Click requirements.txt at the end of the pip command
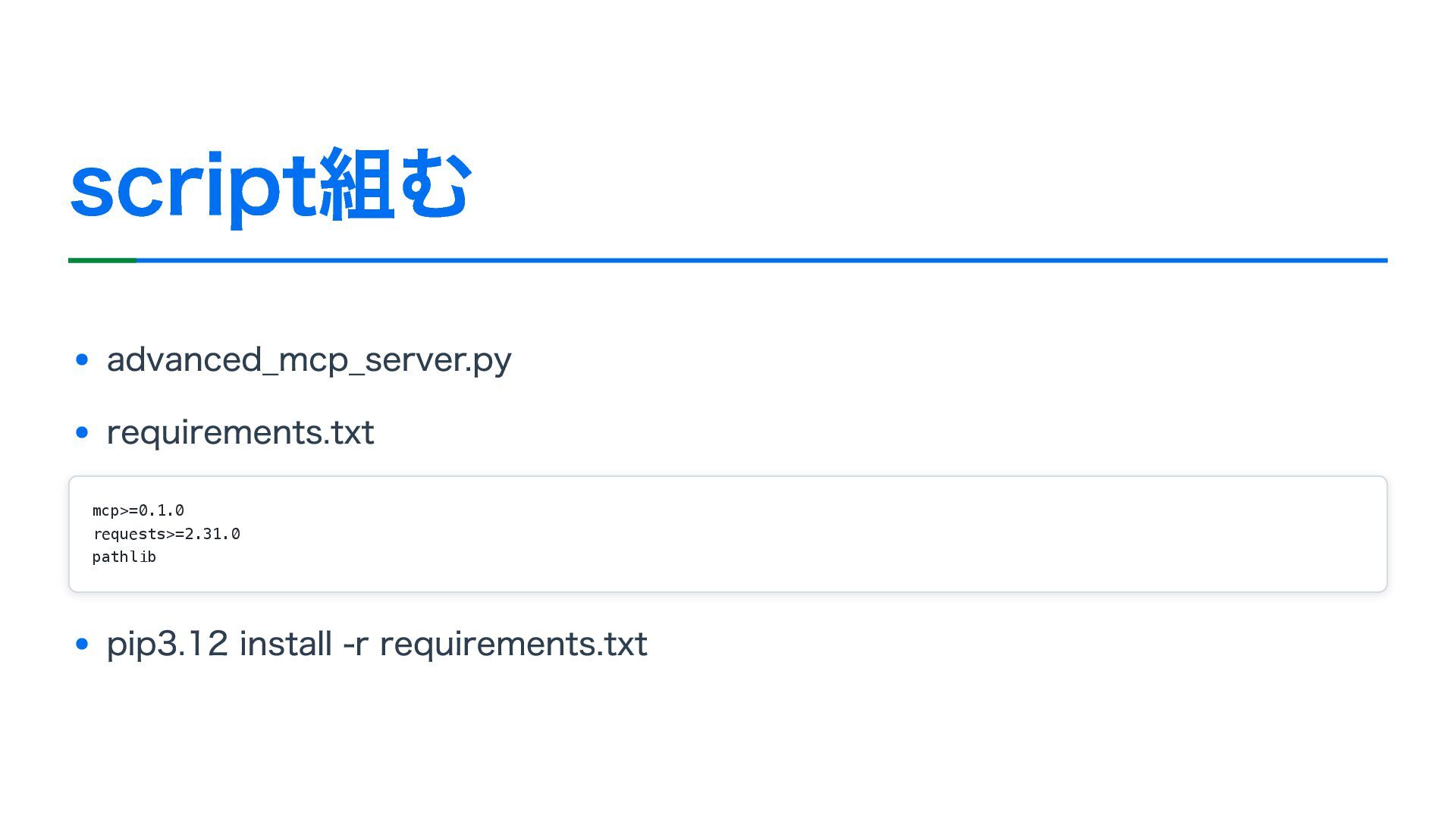Viewport: 1456px width, 819px height. point(513,644)
